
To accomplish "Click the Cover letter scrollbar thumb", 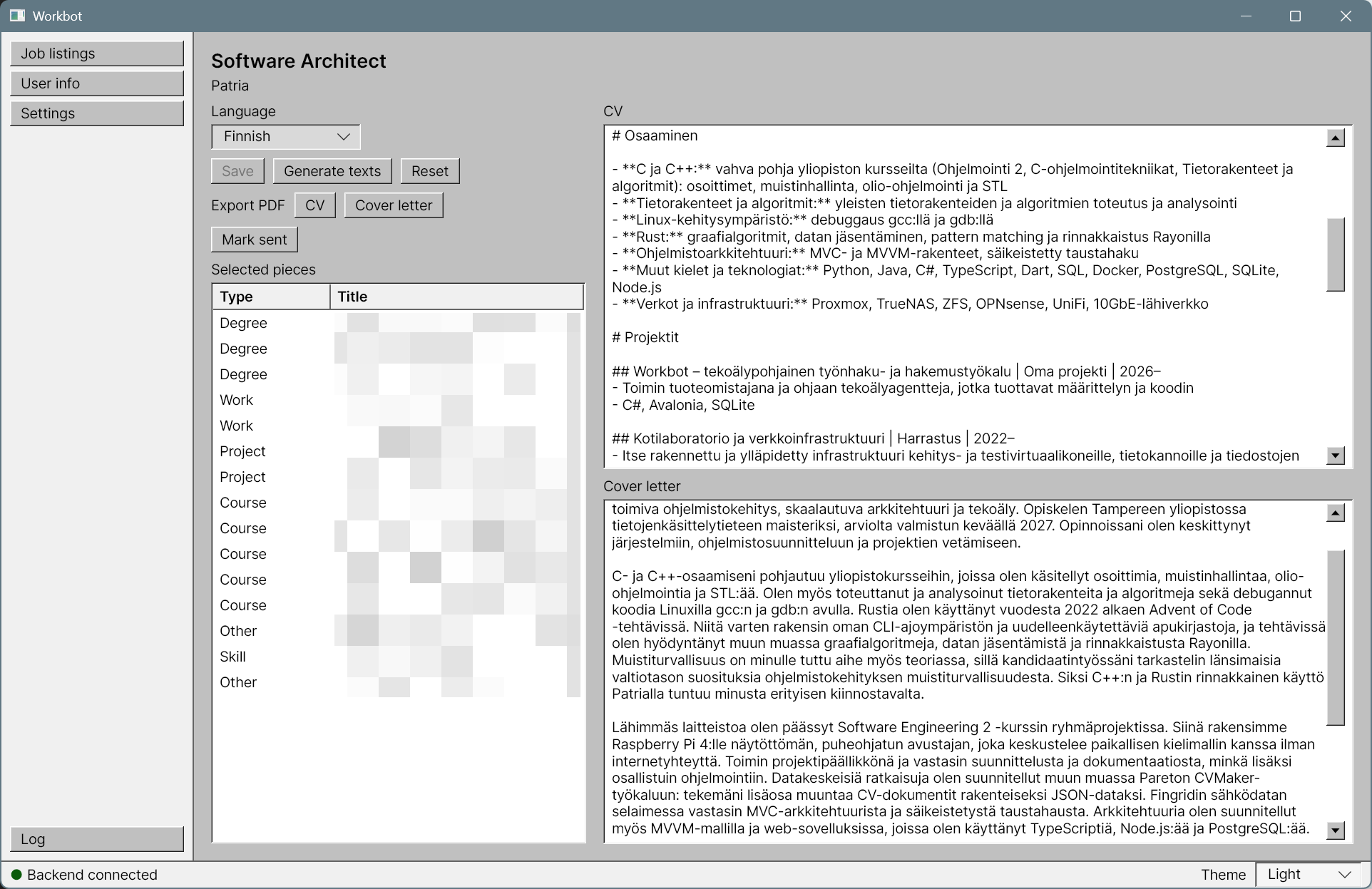I will [x=1336, y=638].
